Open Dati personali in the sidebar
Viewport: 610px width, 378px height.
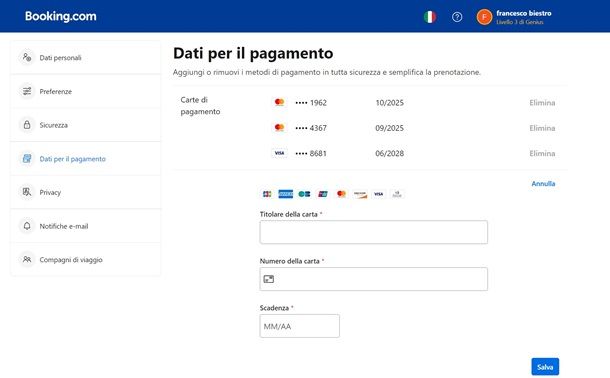[86, 58]
